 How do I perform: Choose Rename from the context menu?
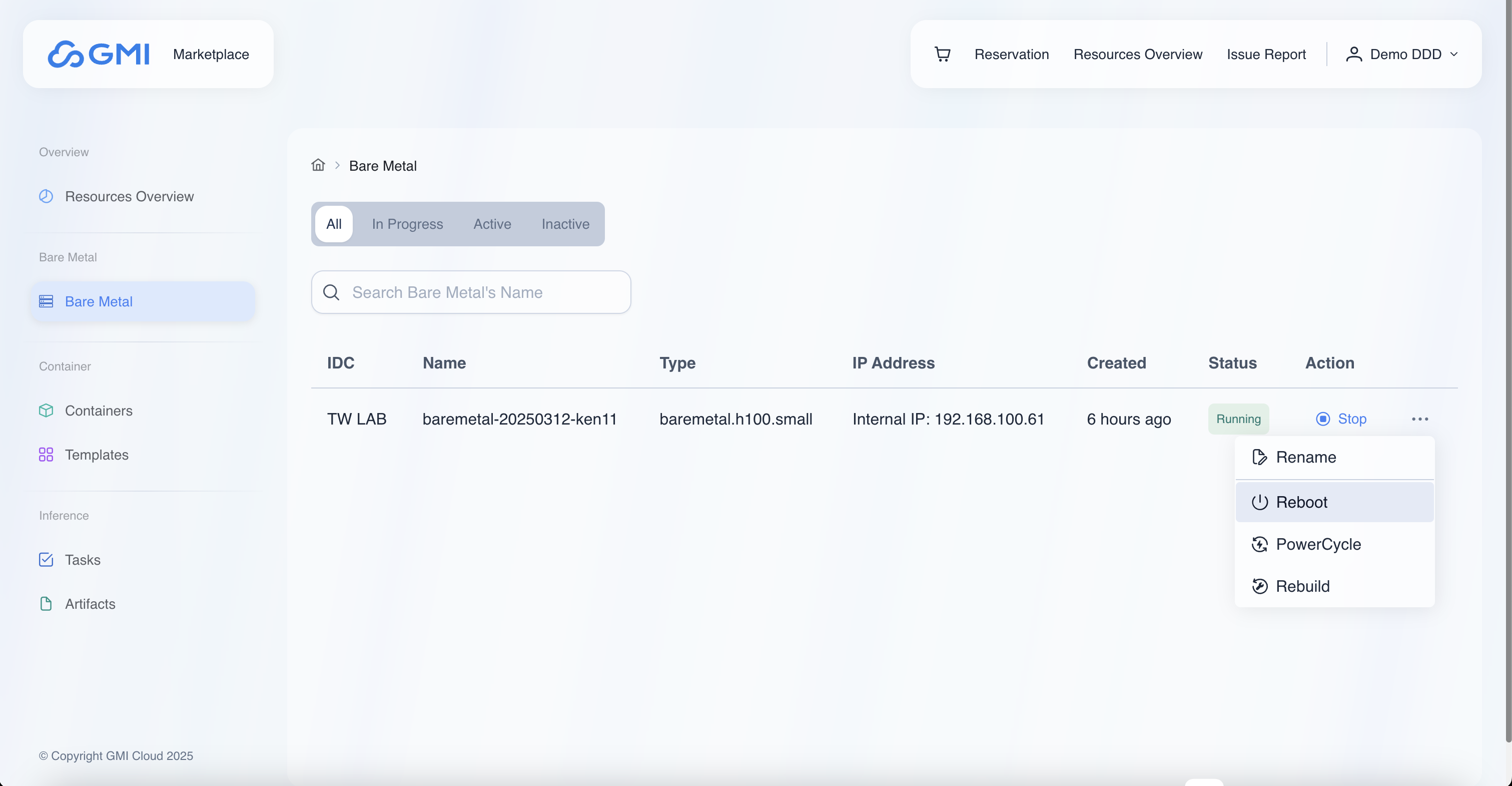1334,457
